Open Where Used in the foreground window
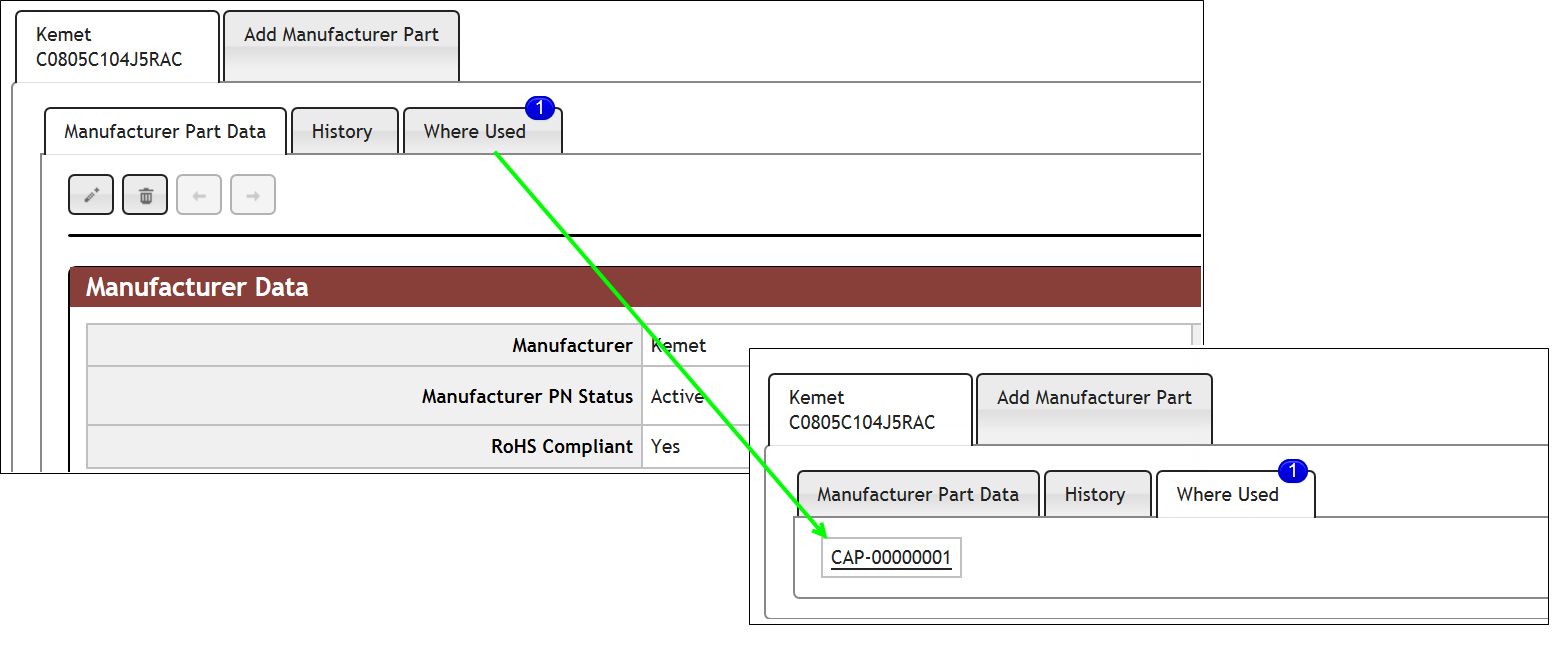The width and height of the screenshot is (1560, 645). (1227, 494)
